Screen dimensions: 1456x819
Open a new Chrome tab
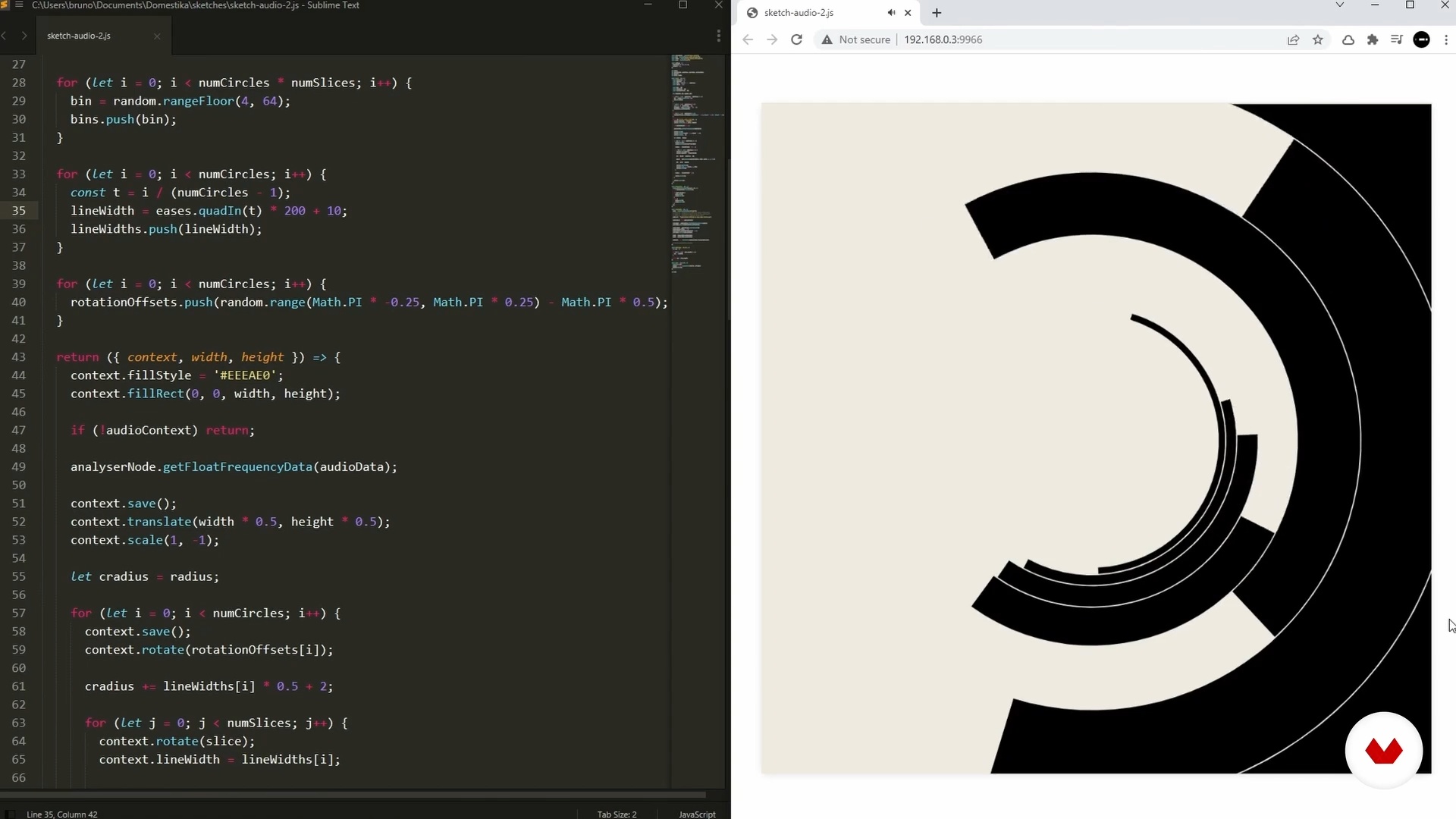[937, 13]
